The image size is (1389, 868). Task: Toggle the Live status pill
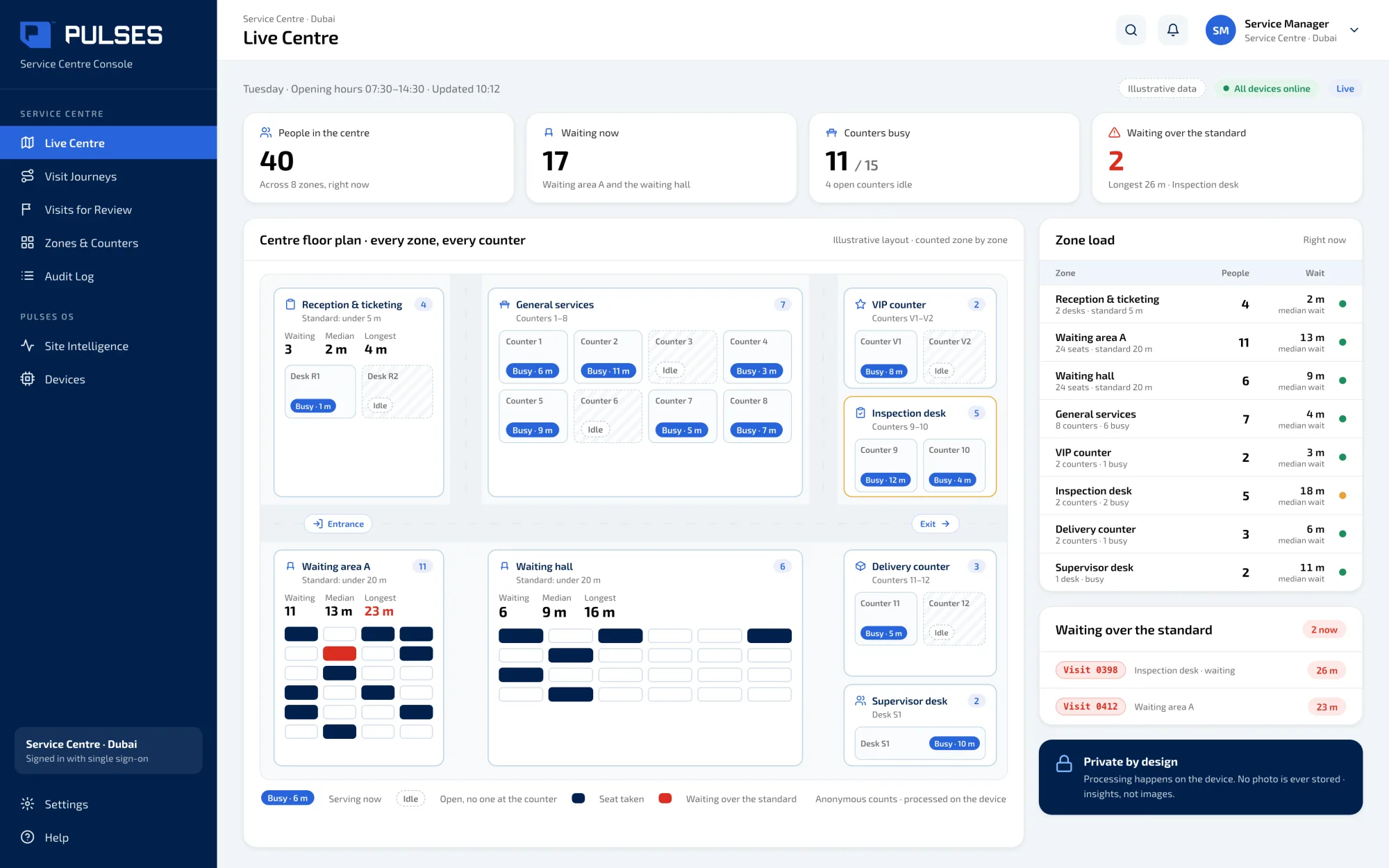coord(1345,89)
